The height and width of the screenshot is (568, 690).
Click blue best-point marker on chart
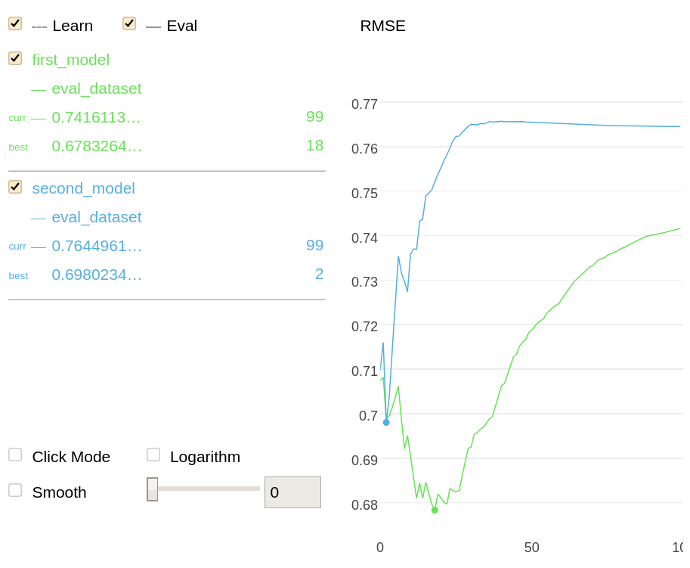coord(386,422)
